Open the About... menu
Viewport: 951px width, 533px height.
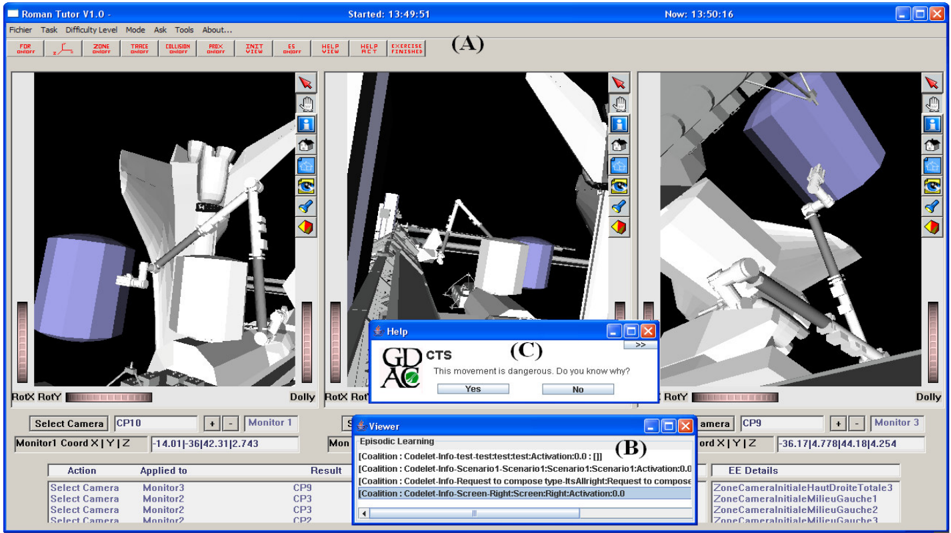[217, 30]
